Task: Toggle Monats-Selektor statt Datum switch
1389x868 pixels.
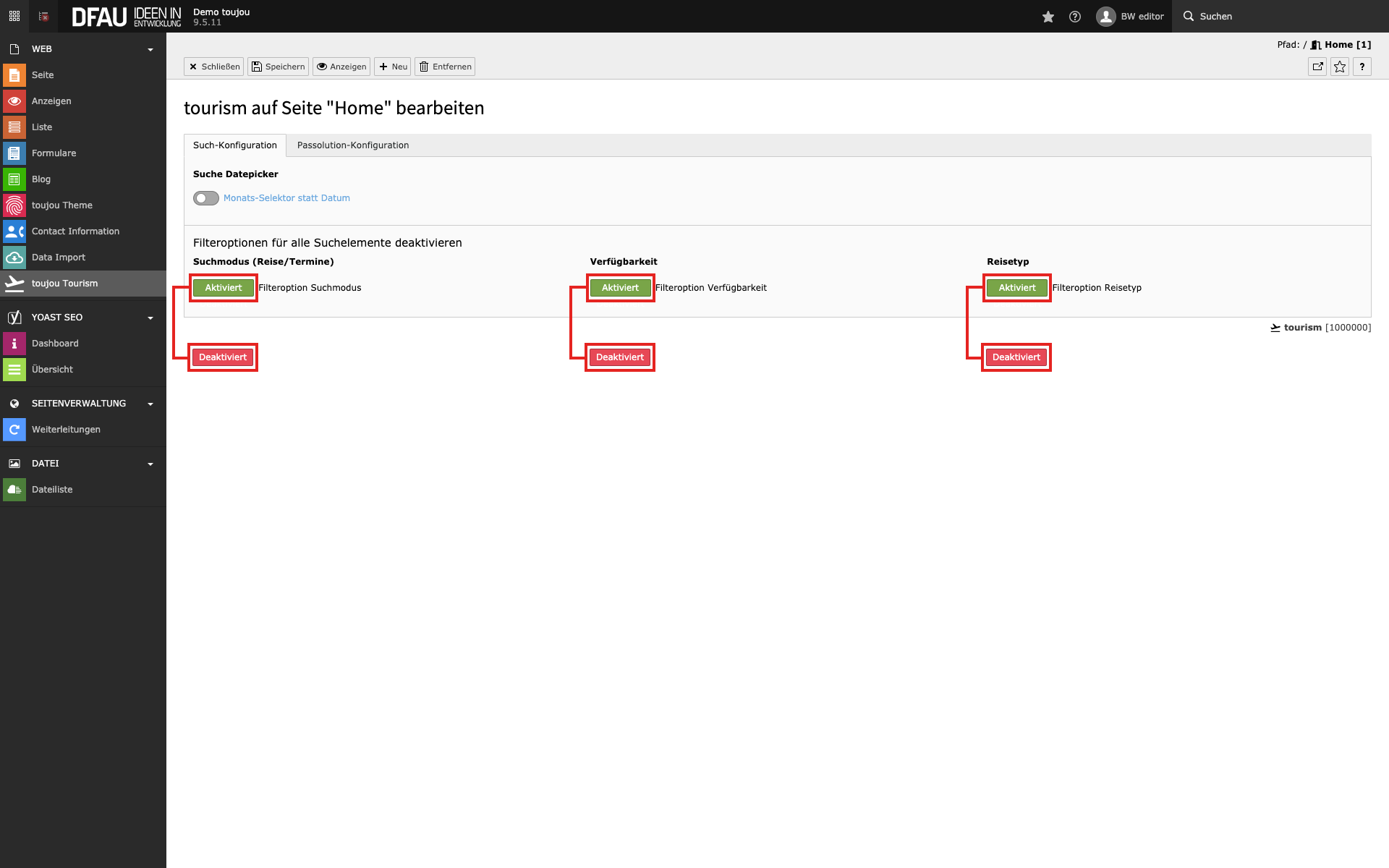Action: point(206,198)
